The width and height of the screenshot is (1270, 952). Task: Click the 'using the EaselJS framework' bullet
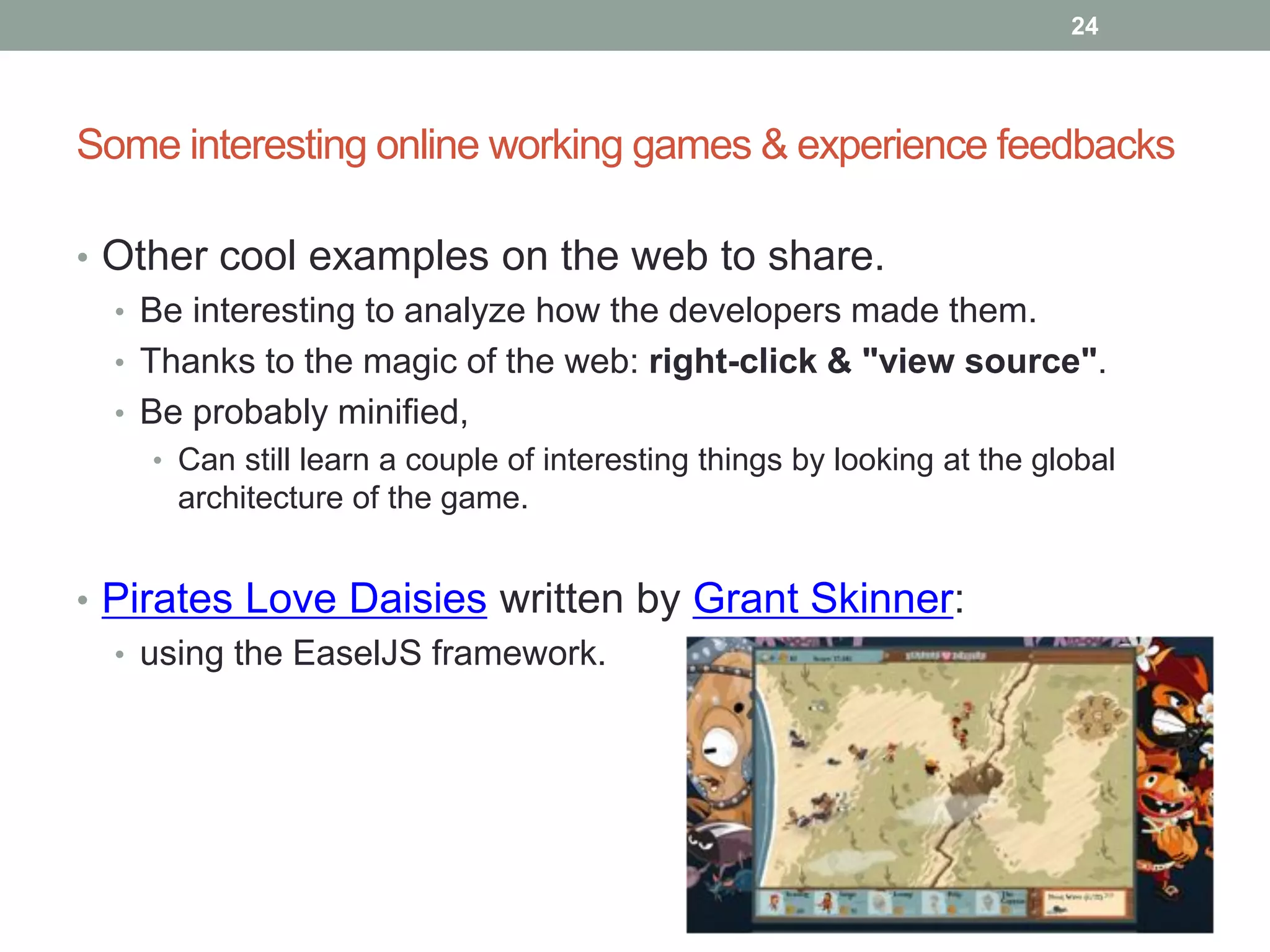pyautogui.click(x=373, y=653)
